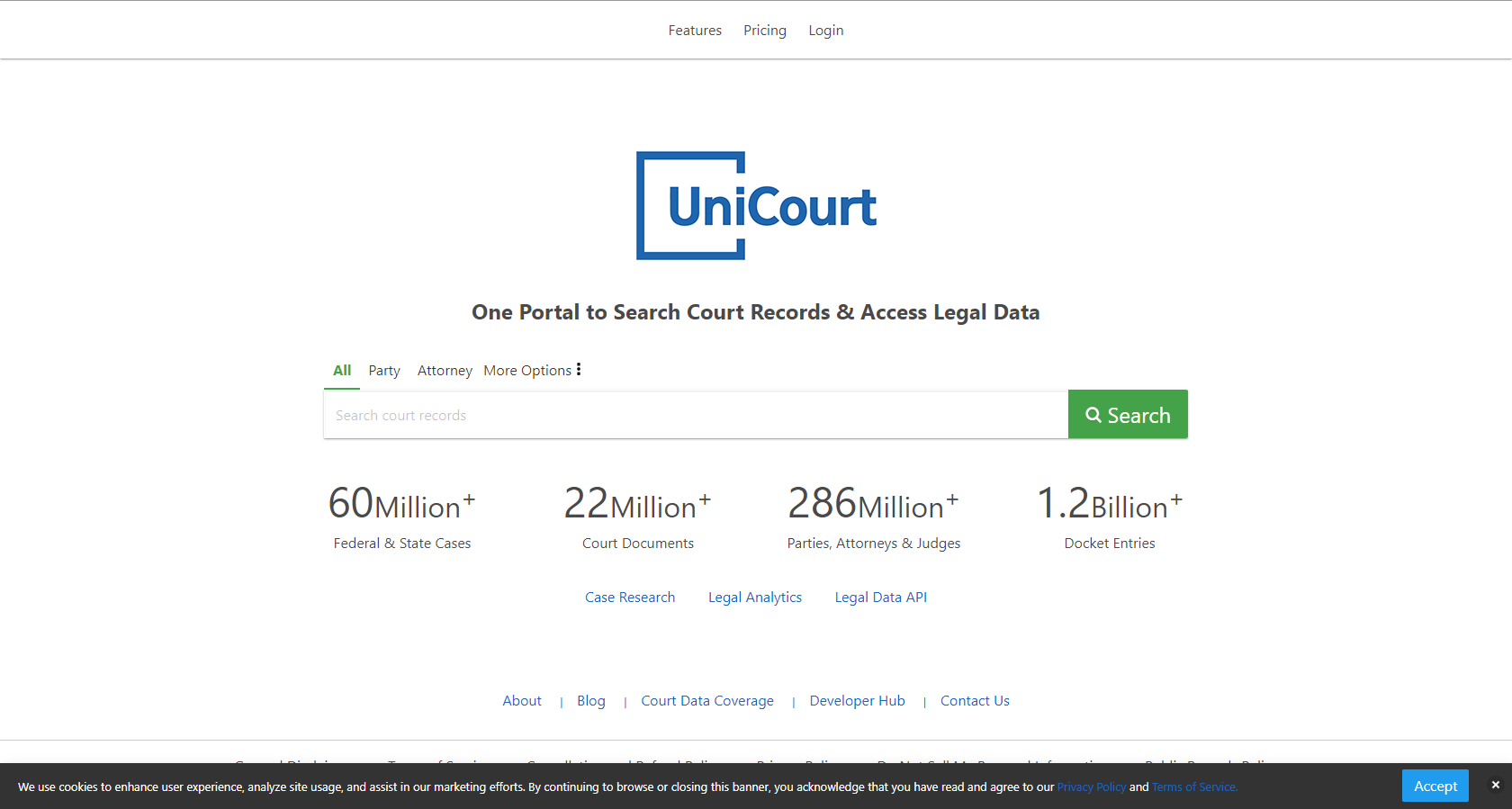Expand the More Options dropdown
Image resolution: width=1512 pixels, height=809 pixels.
tap(533, 370)
